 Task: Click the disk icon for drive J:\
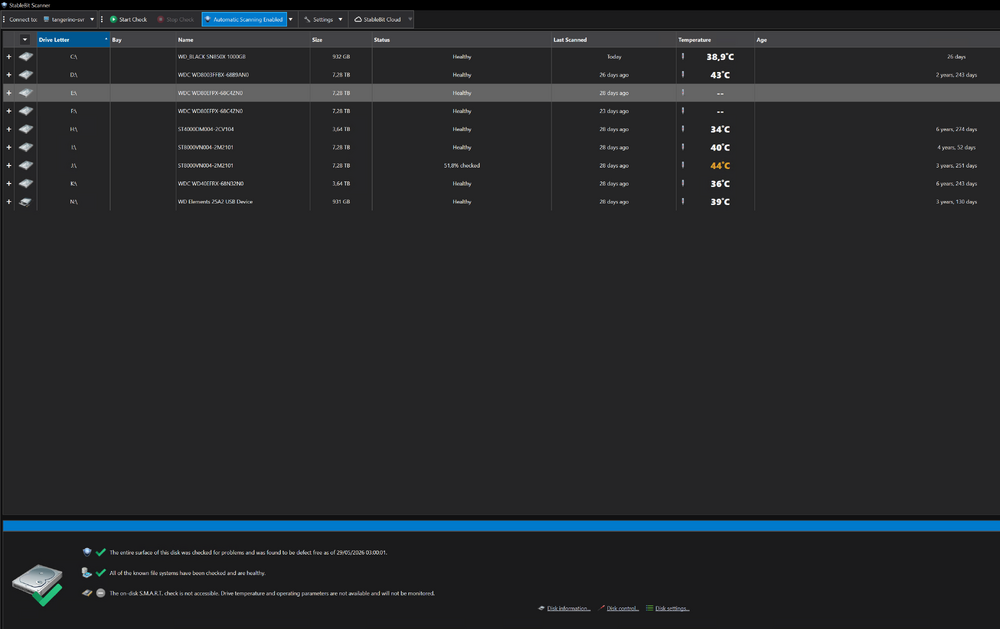(x=26, y=165)
